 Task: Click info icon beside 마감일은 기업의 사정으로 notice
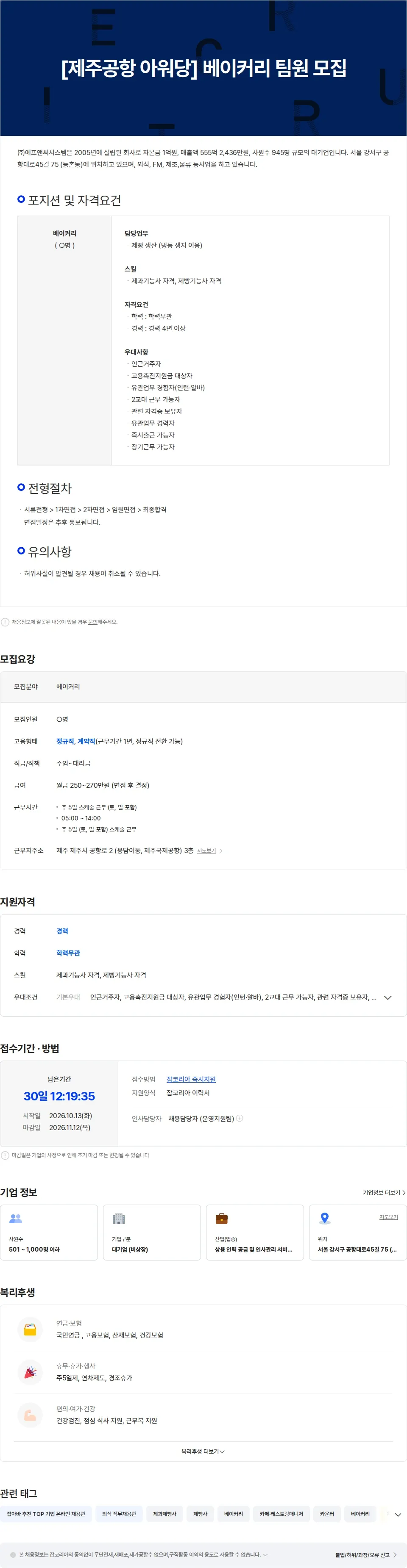pos(5,1155)
